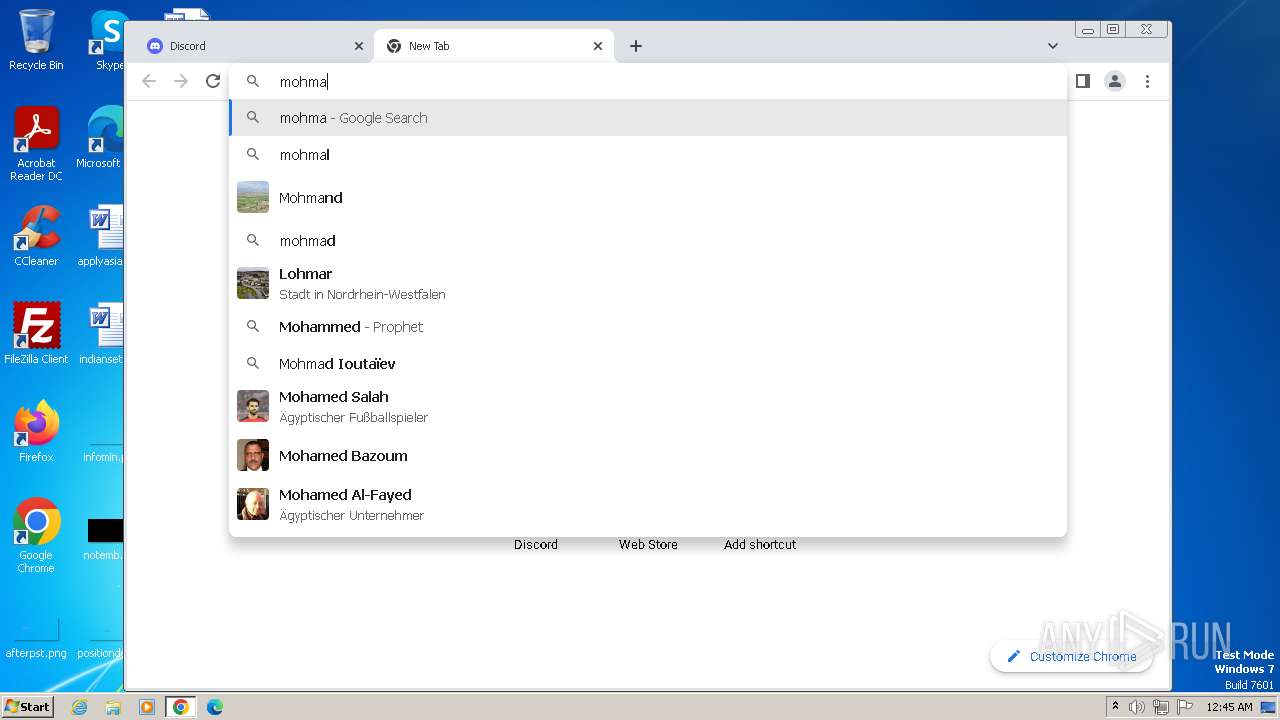Select 'Mohamed Salah' suggestion
Viewport: 1280px width, 720px height.
coord(648,406)
